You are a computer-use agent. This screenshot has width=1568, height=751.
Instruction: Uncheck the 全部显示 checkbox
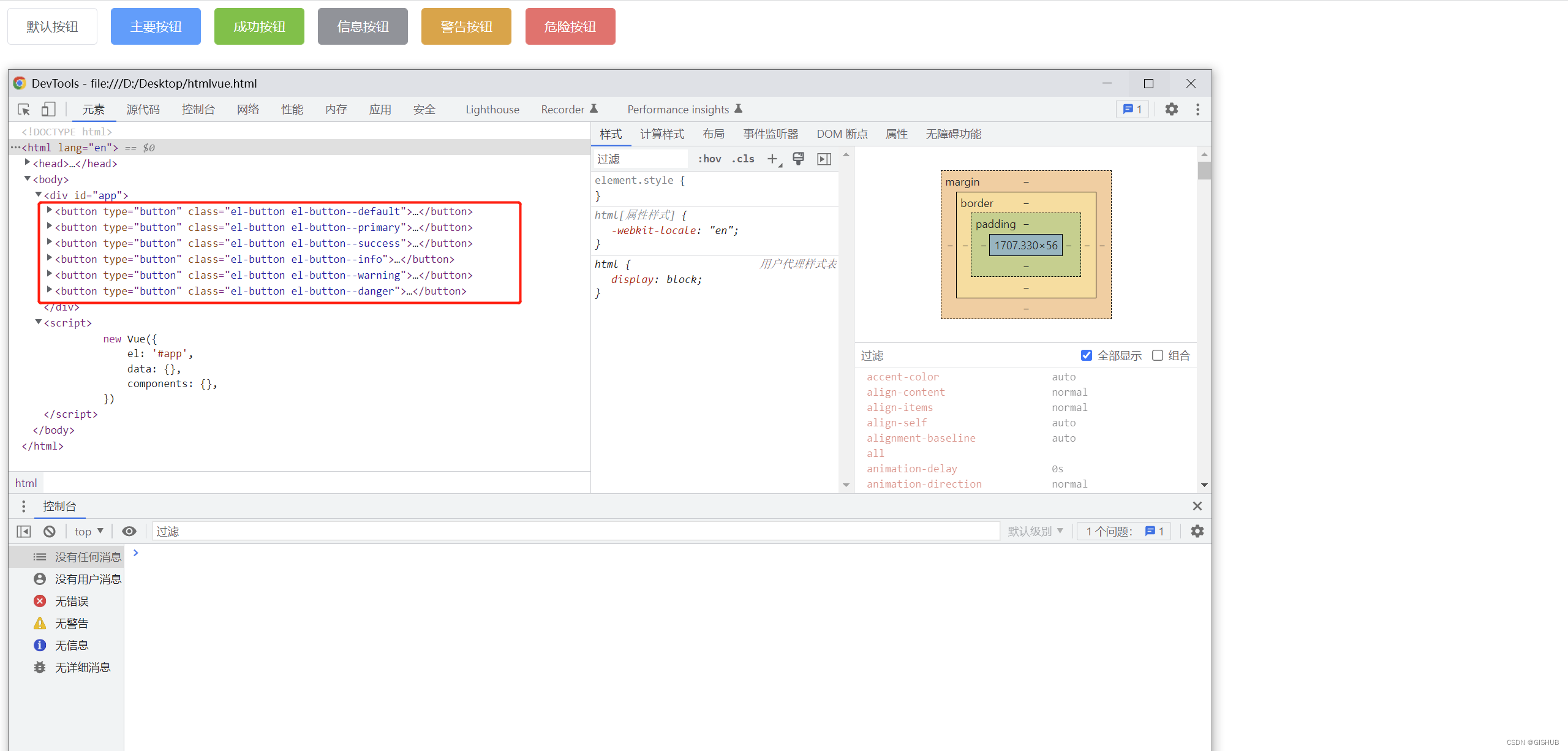pyautogui.click(x=1086, y=355)
